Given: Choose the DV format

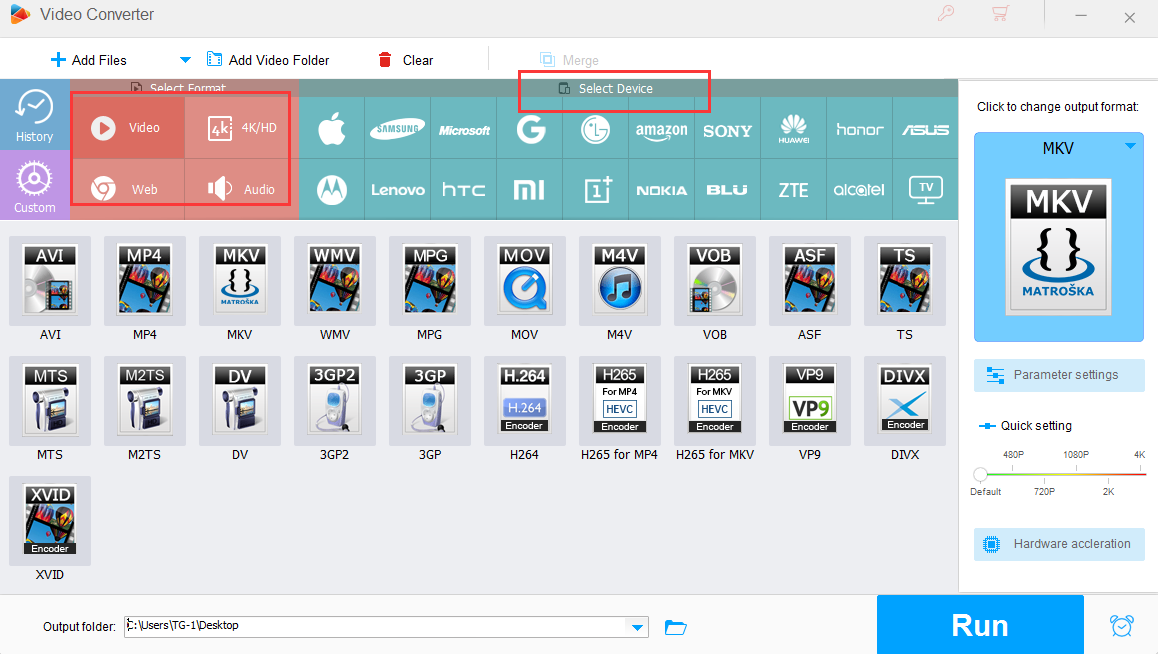Looking at the screenshot, I should pos(240,401).
